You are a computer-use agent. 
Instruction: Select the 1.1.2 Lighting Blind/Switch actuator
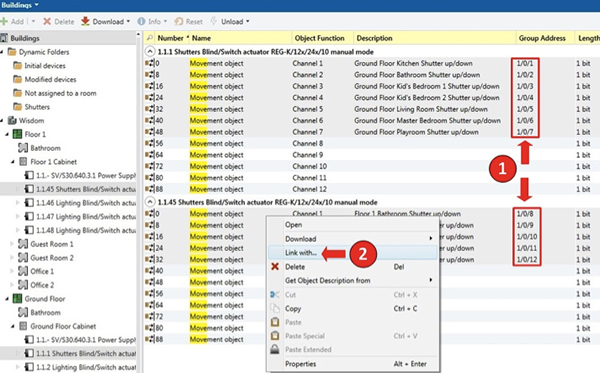(86, 367)
